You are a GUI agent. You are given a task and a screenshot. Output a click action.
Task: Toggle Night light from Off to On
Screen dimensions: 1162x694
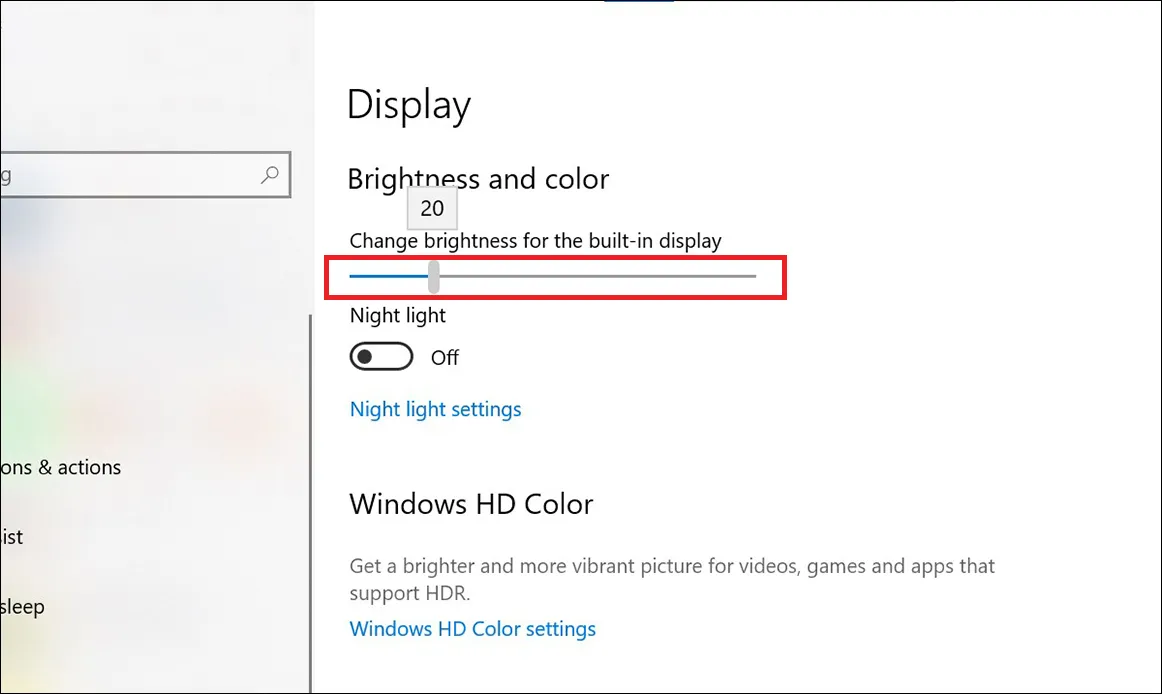381,356
